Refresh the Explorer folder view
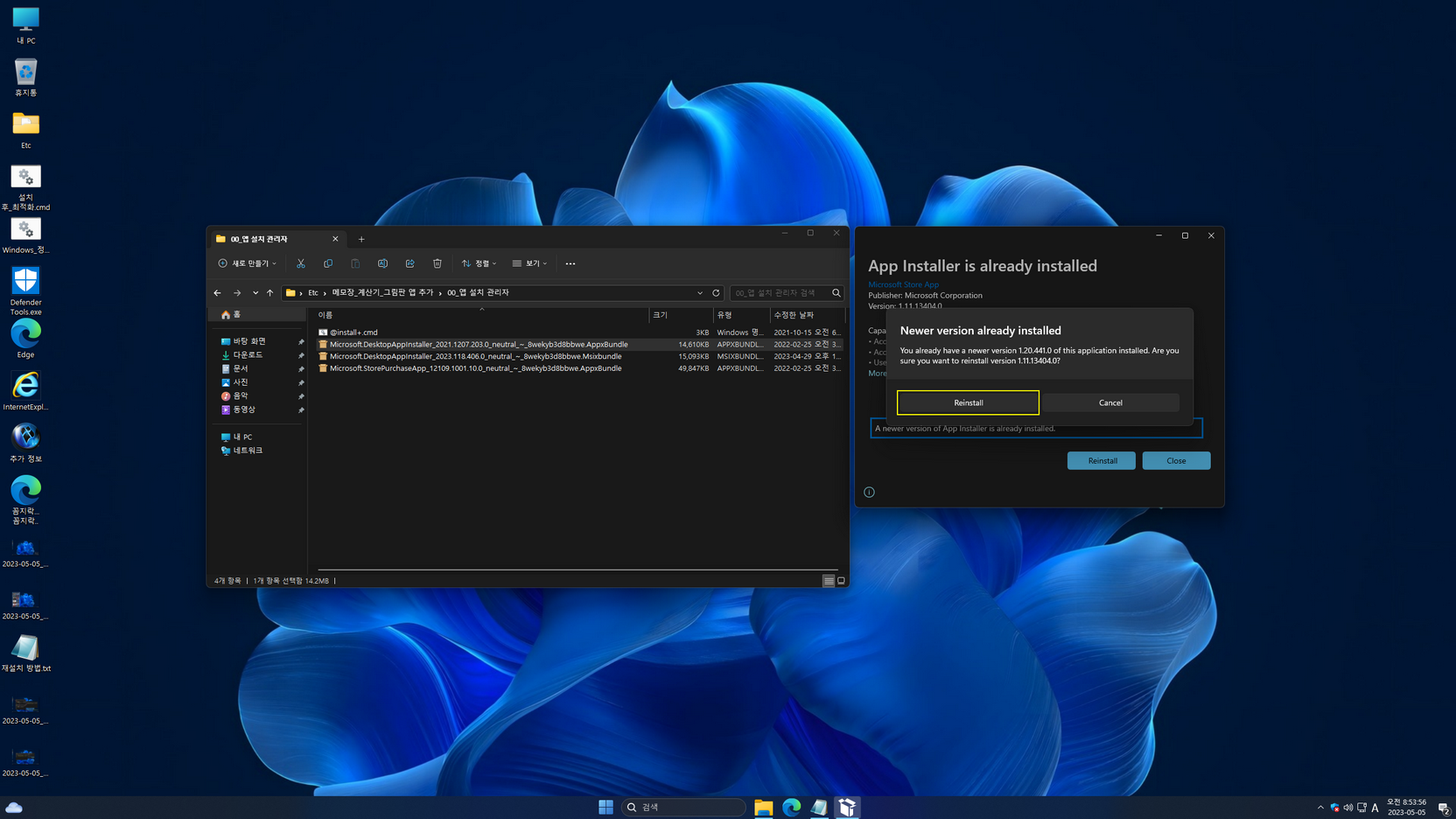 coord(716,293)
